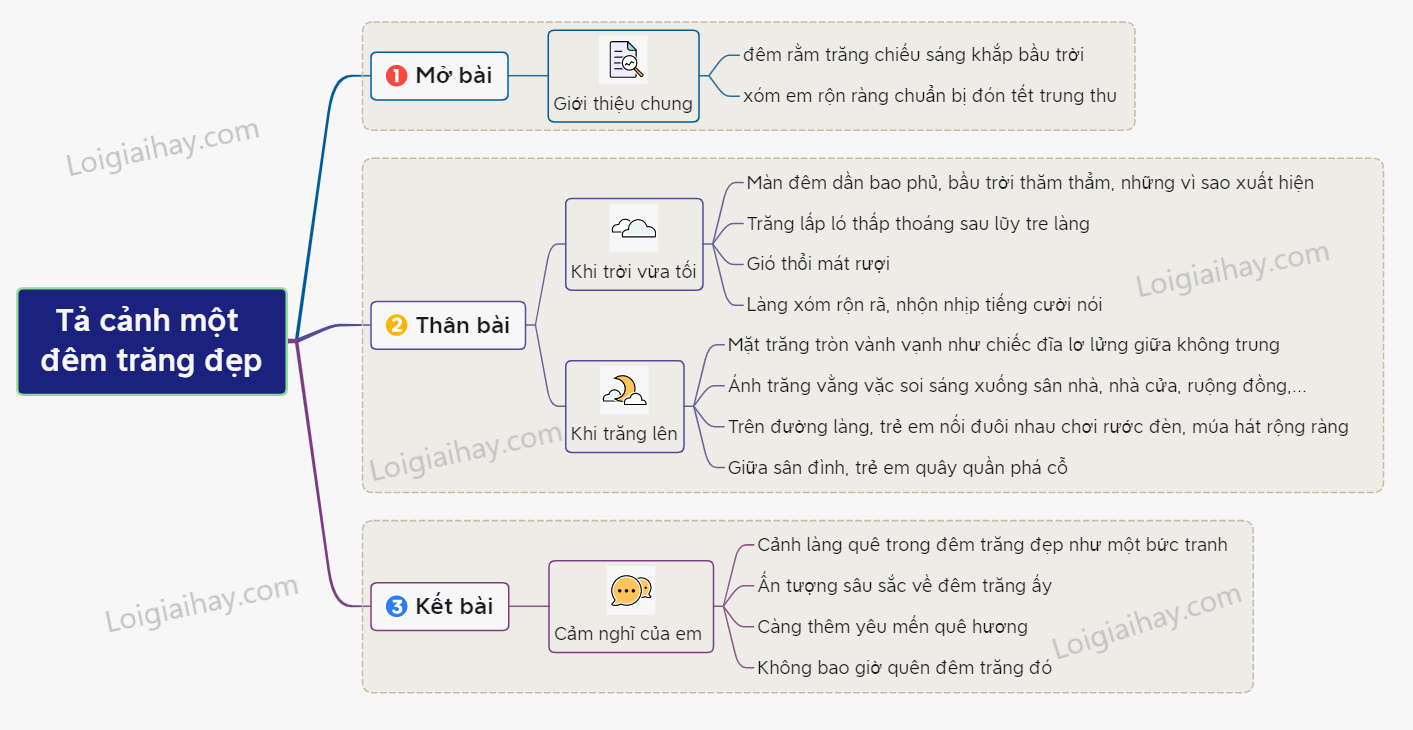Click the moon and clouds icon
The height and width of the screenshot is (730, 1413).
click(x=625, y=390)
